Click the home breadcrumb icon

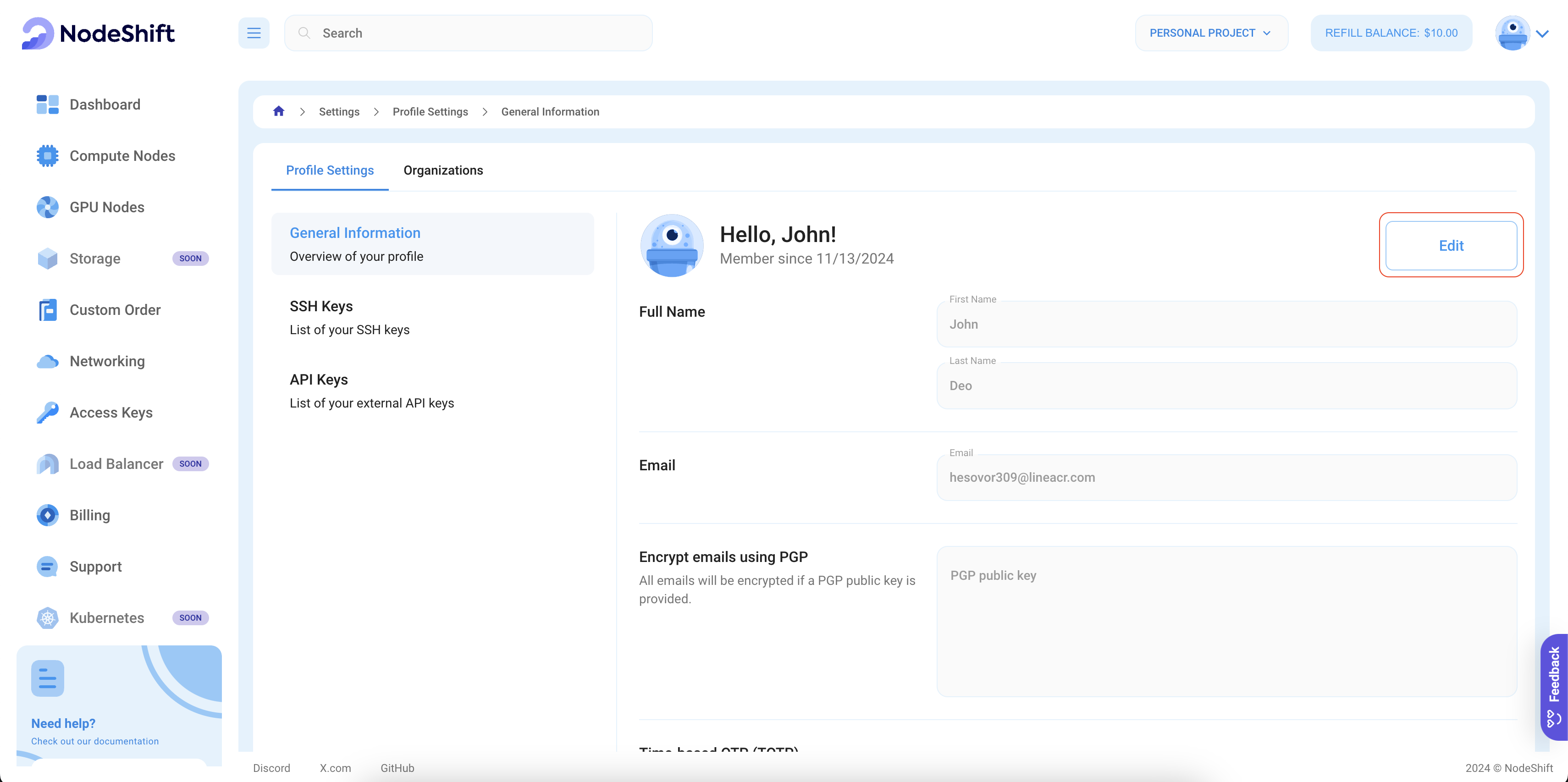click(x=280, y=111)
